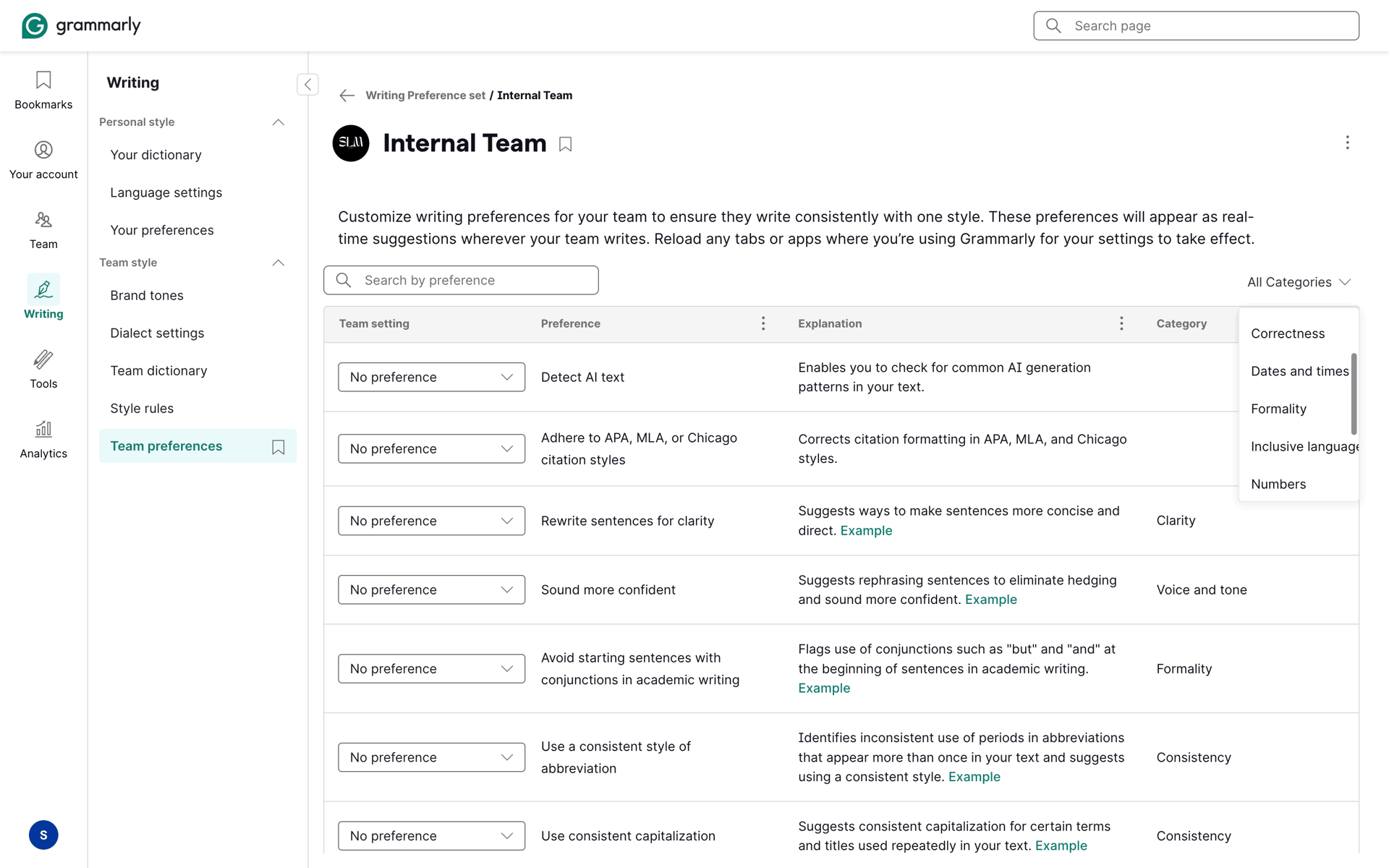
Task: Open Team dictionary
Action: (x=158, y=370)
